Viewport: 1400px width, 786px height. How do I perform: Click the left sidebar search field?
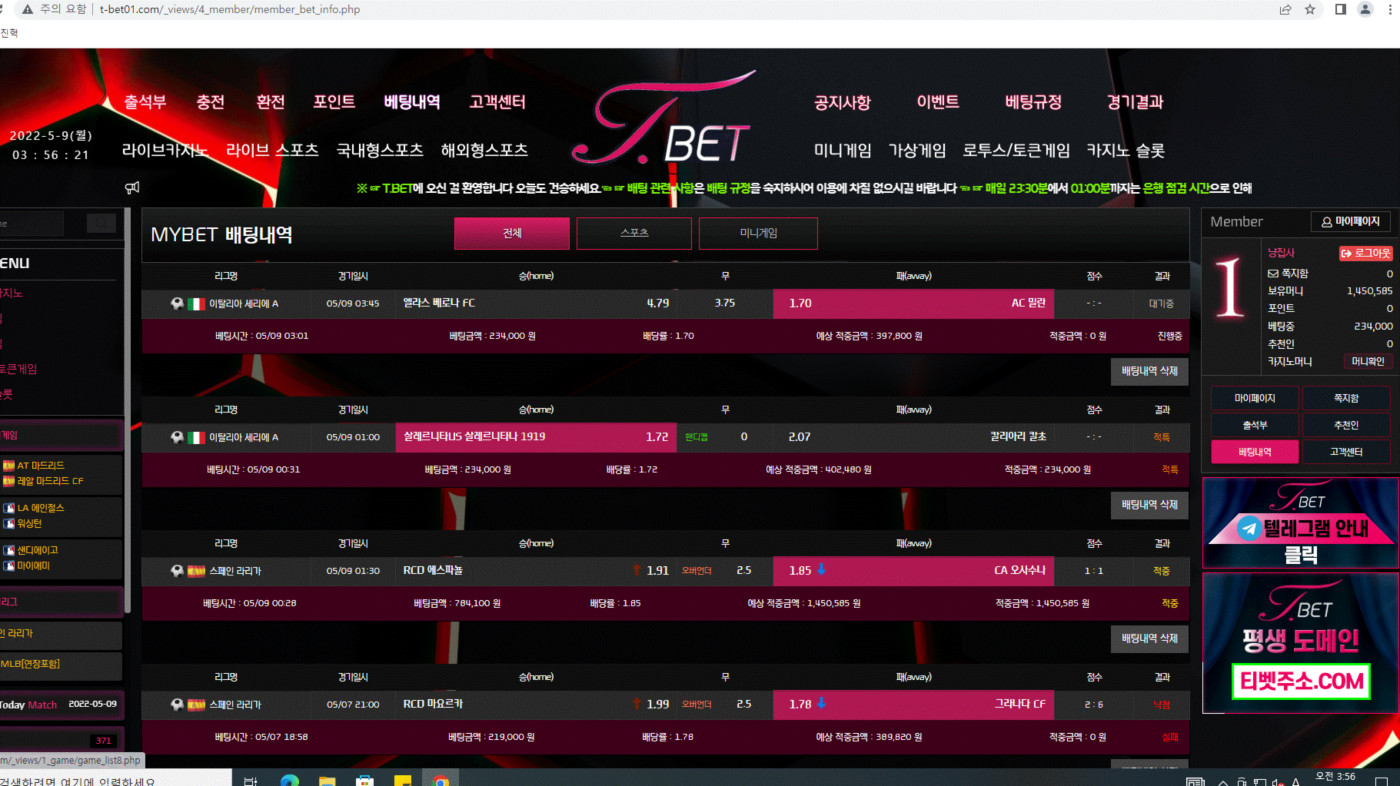[x=32, y=223]
